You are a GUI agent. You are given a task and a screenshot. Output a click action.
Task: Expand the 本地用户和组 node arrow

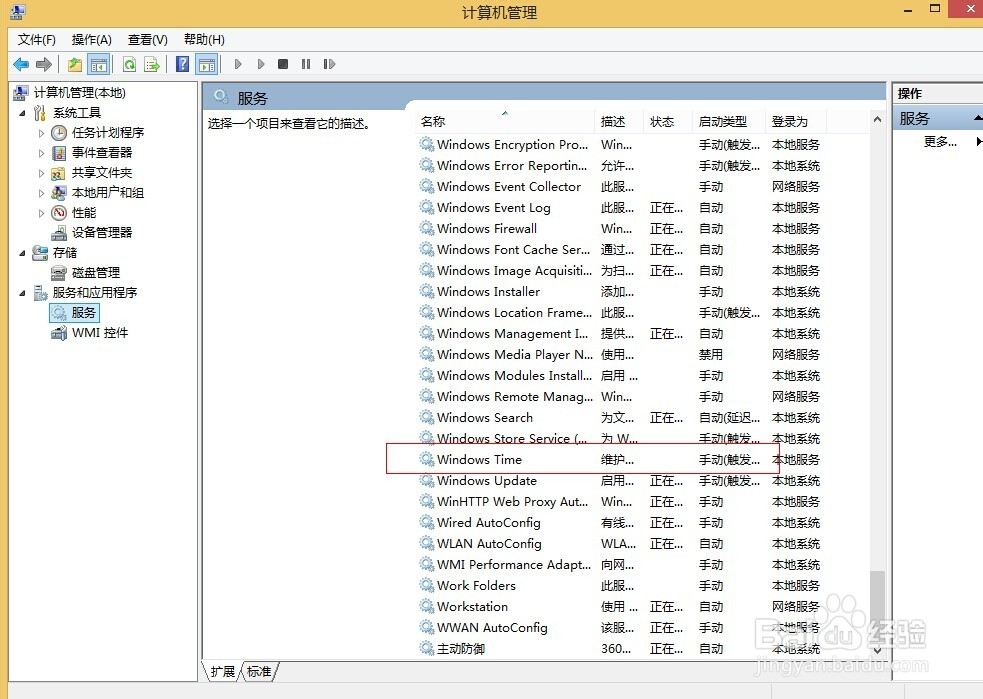(41, 193)
